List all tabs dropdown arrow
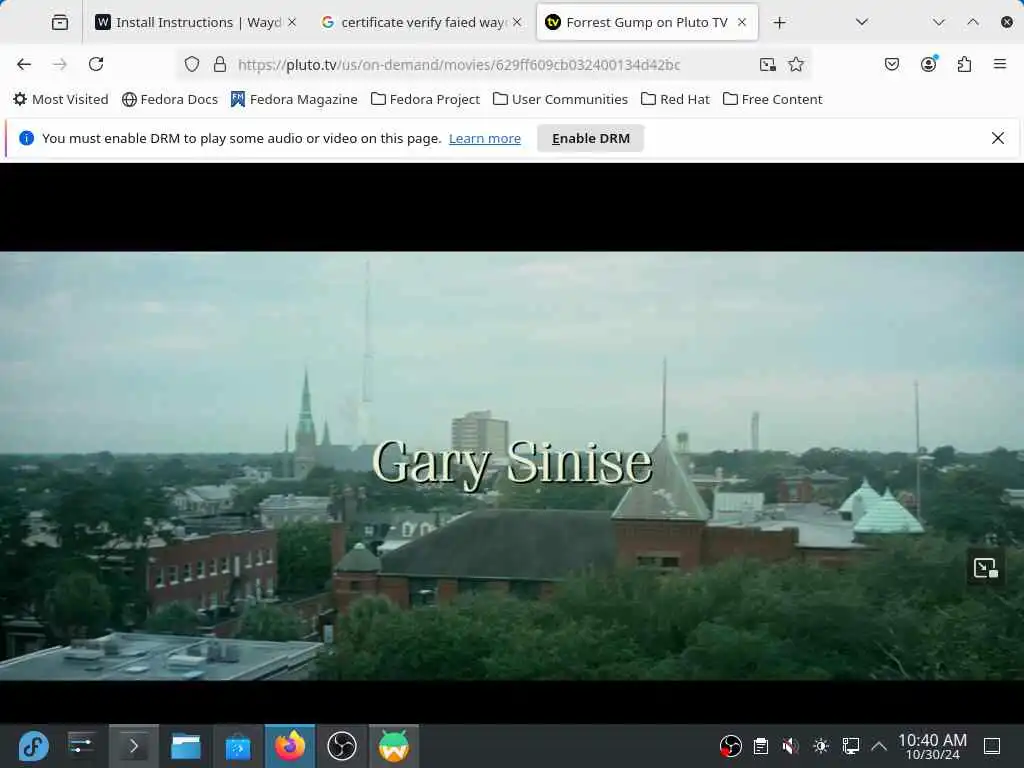The height and width of the screenshot is (768, 1024). pyautogui.click(x=862, y=22)
